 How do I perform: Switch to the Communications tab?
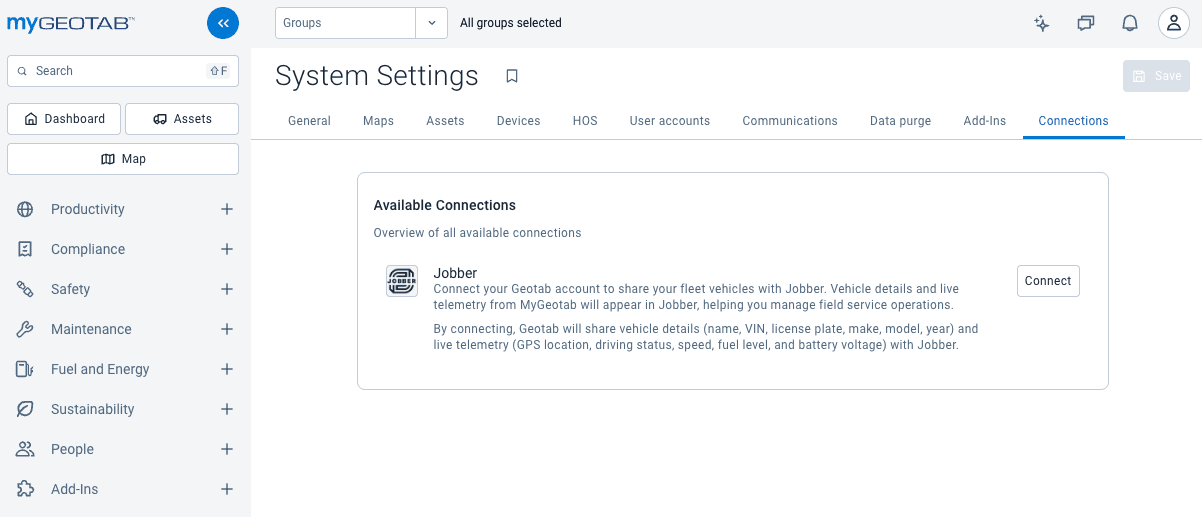point(790,121)
